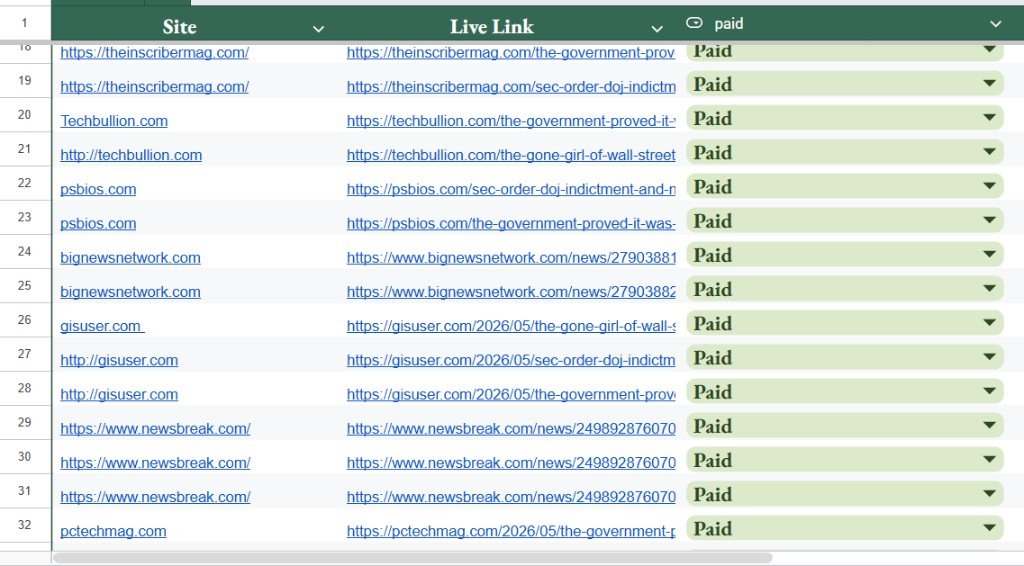Image resolution: width=1024 pixels, height=566 pixels.
Task: Expand the Paid dropdown in row 25
Action: [989, 288]
